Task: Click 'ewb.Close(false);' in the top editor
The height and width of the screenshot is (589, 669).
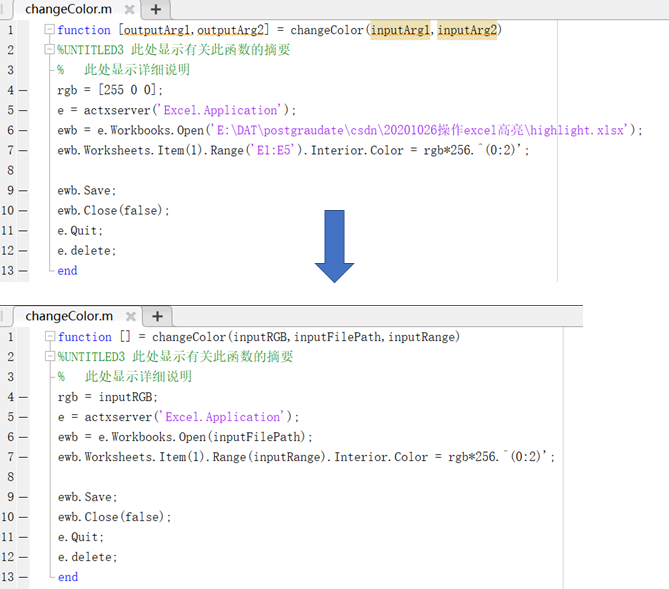Action: tap(113, 210)
